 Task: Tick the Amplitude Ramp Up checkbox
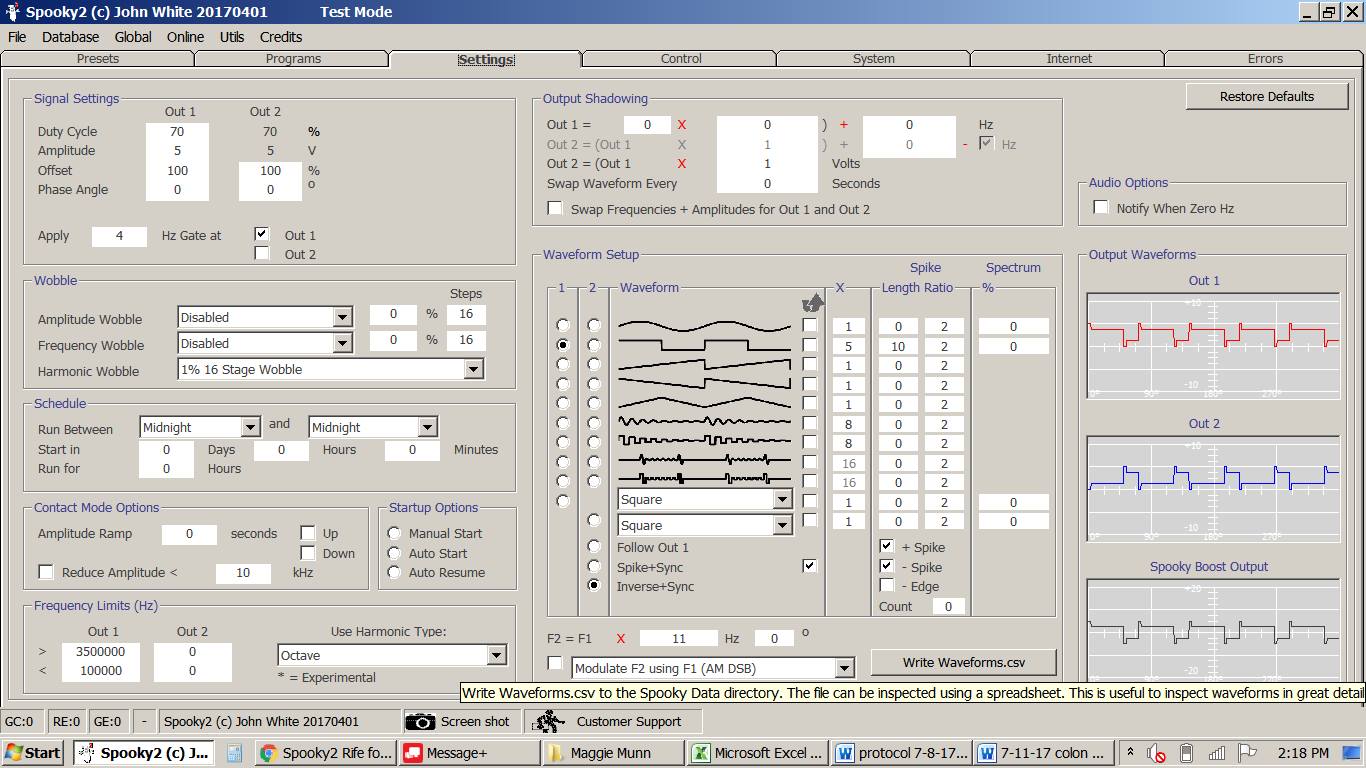coord(308,533)
